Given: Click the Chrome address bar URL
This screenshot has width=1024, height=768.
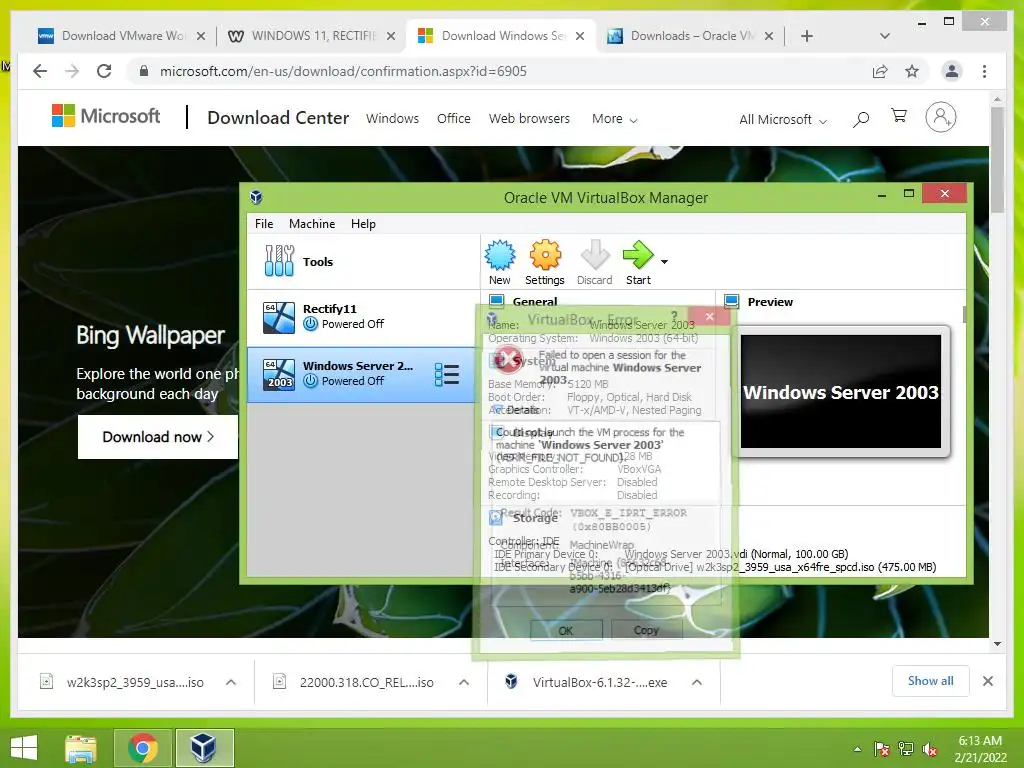Looking at the screenshot, I should tap(344, 71).
